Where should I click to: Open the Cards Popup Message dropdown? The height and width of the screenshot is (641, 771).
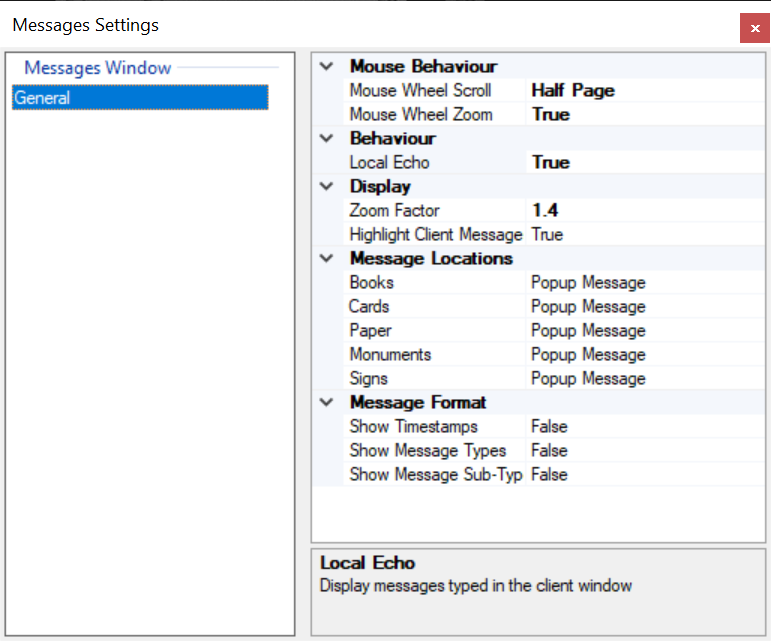coord(645,307)
